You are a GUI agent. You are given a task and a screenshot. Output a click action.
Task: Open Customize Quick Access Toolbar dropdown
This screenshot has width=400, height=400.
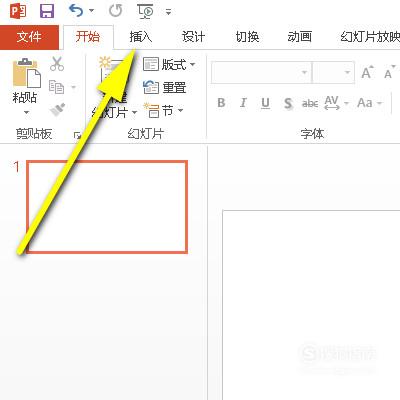168,13
